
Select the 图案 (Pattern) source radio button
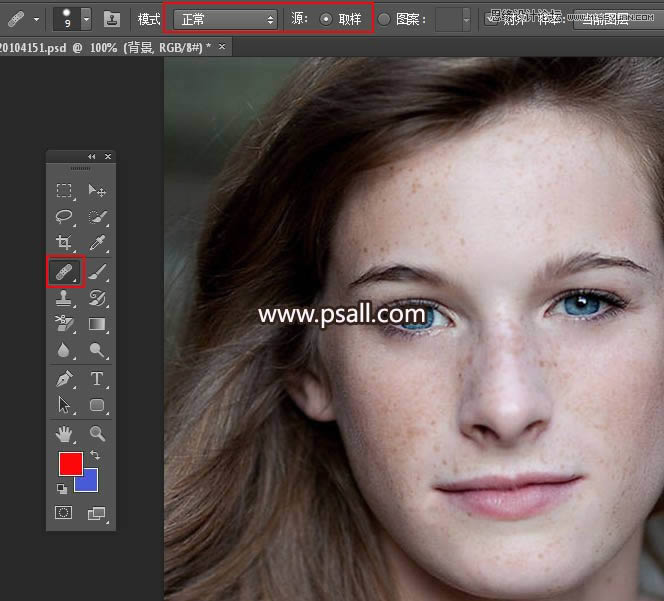pos(384,19)
